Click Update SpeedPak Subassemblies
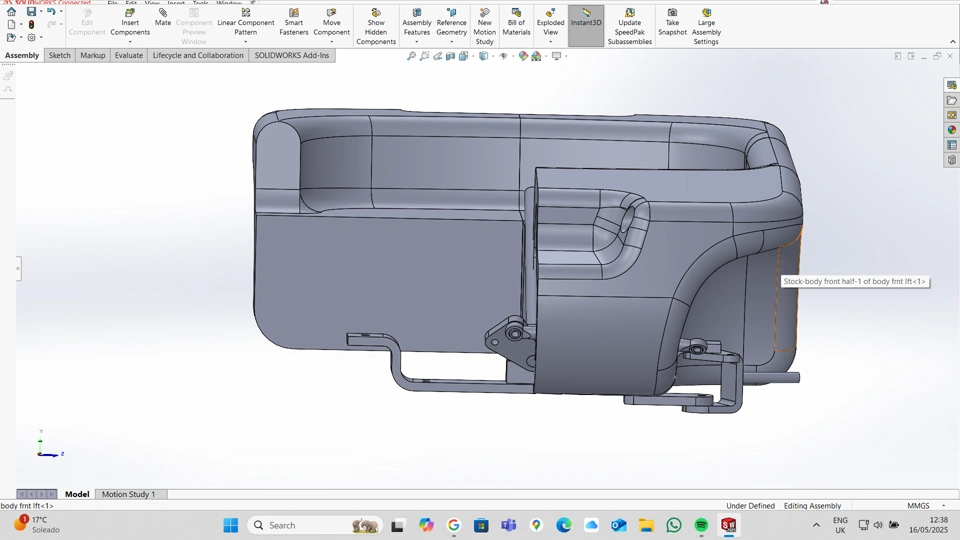 [630, 14]
